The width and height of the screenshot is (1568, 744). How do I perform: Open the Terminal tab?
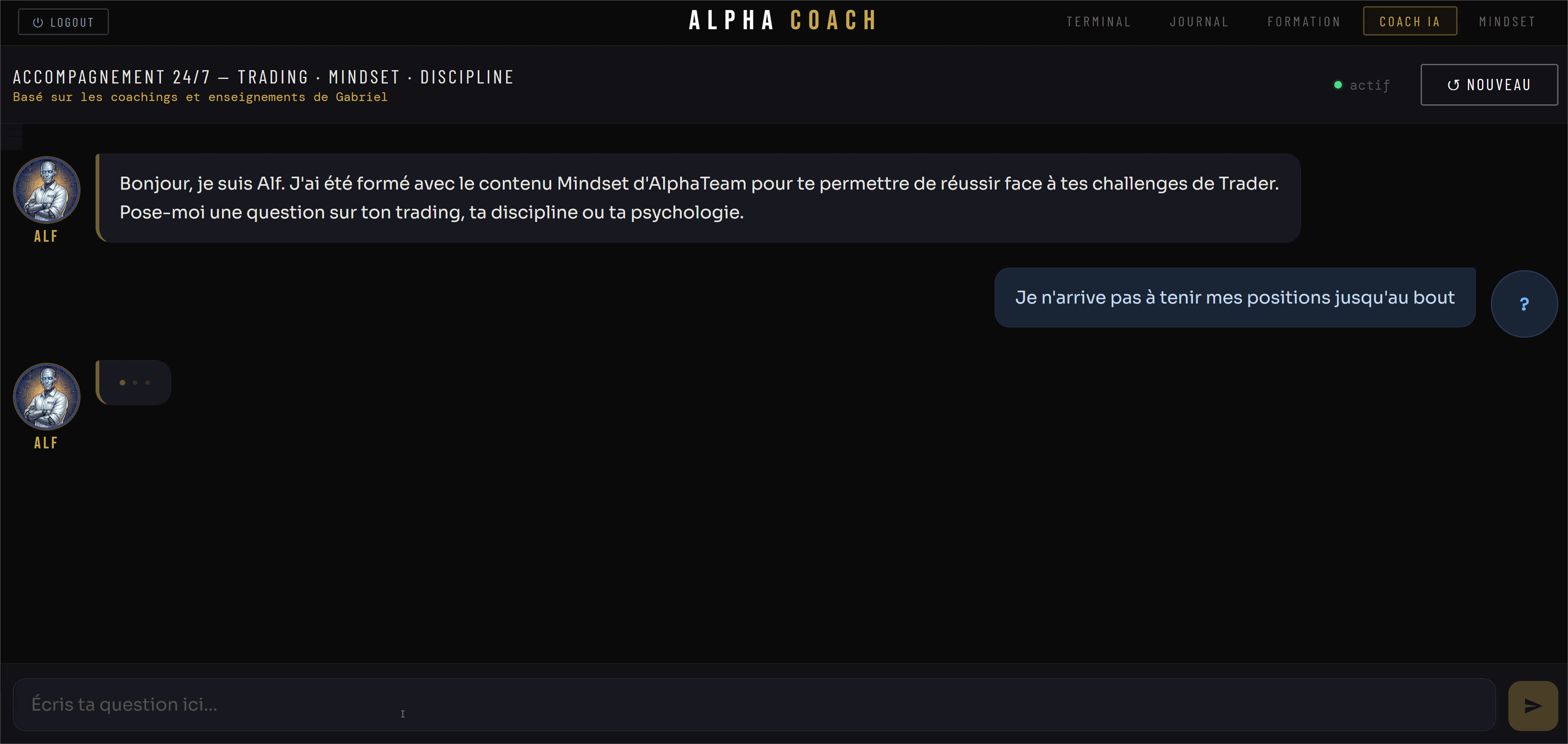[x=1098, y=22]
